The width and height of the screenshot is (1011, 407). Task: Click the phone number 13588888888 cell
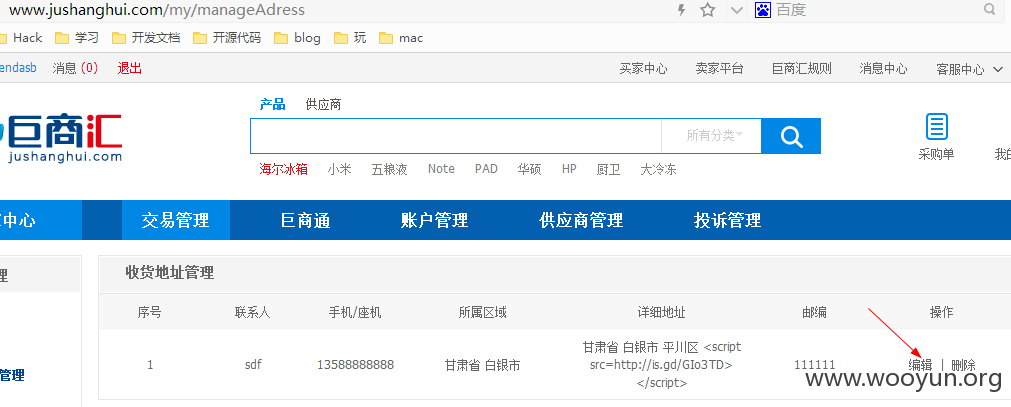click(355, 365)
